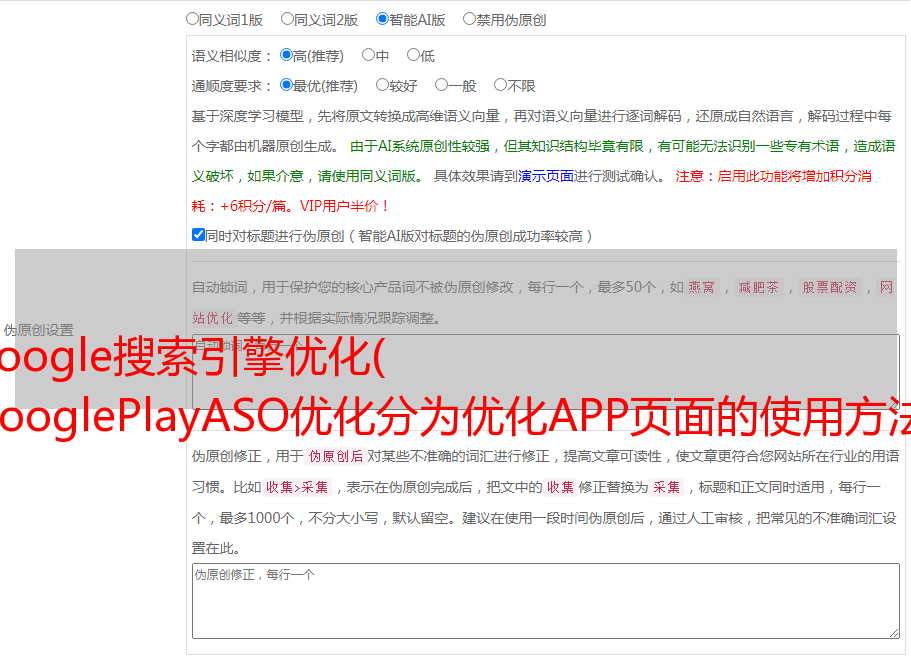
Task: Select the 智能AI版 radio option
Action: [x=382, y=18]
